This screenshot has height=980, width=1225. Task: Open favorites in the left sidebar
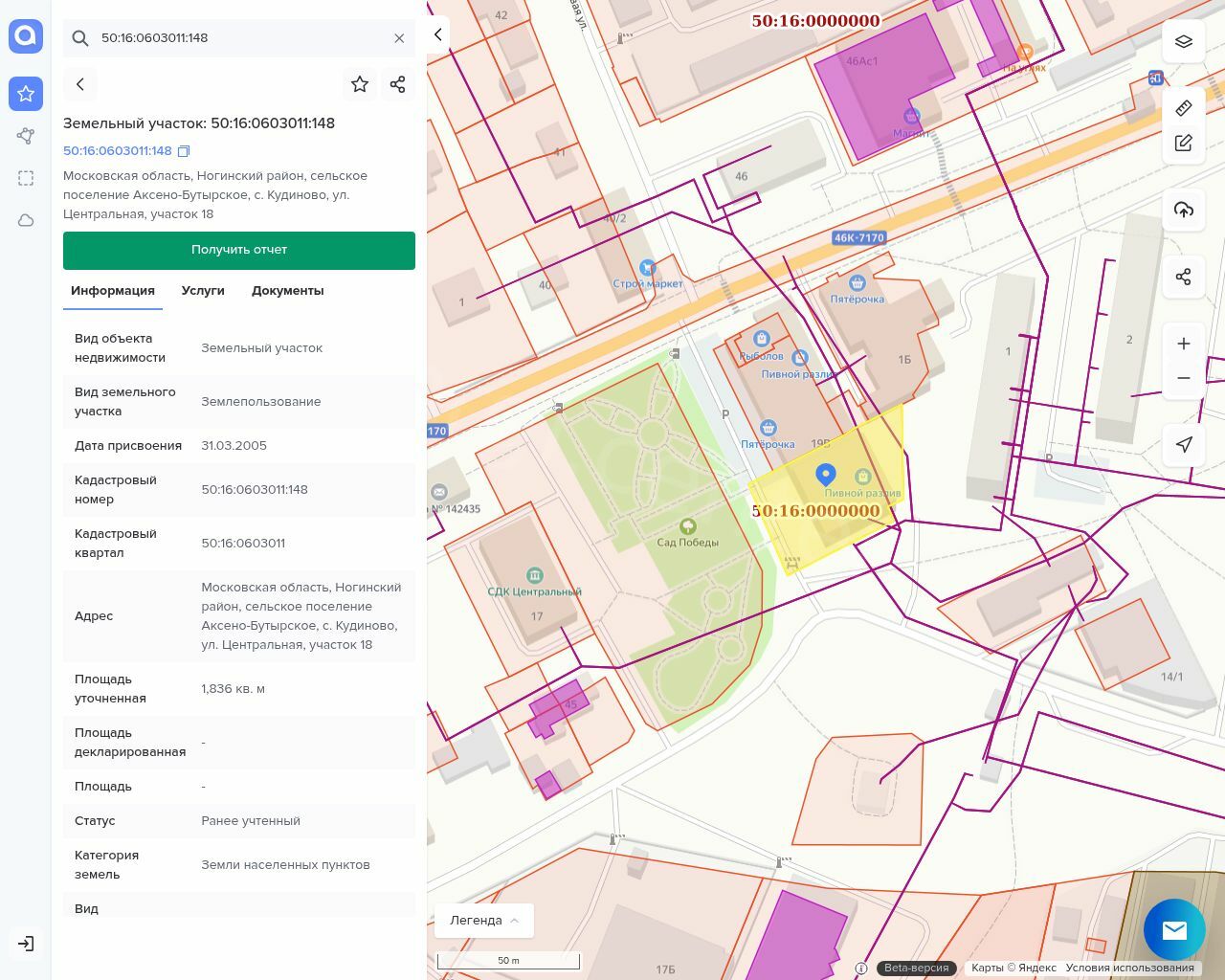pyautogui.click(x=26, y=94)
